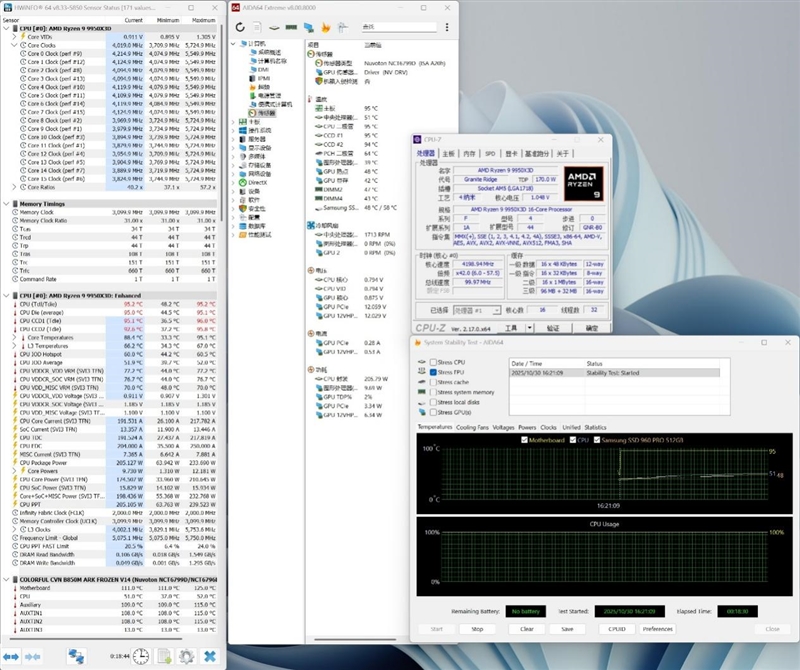Click the HWiNFO clock reset icon
This screenshot has height=670, width=800.
pos(142,655)
